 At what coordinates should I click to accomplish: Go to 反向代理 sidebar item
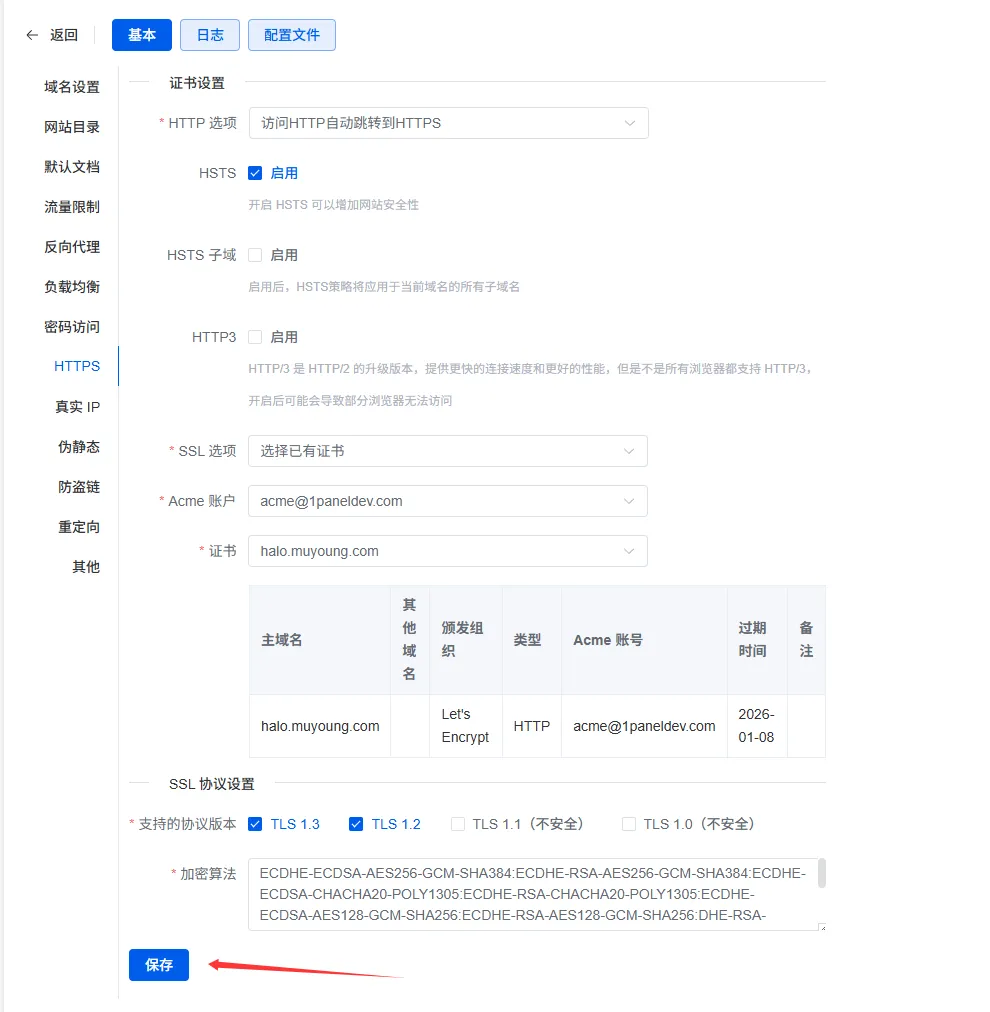pyautogui.click(x=72, y=247)
